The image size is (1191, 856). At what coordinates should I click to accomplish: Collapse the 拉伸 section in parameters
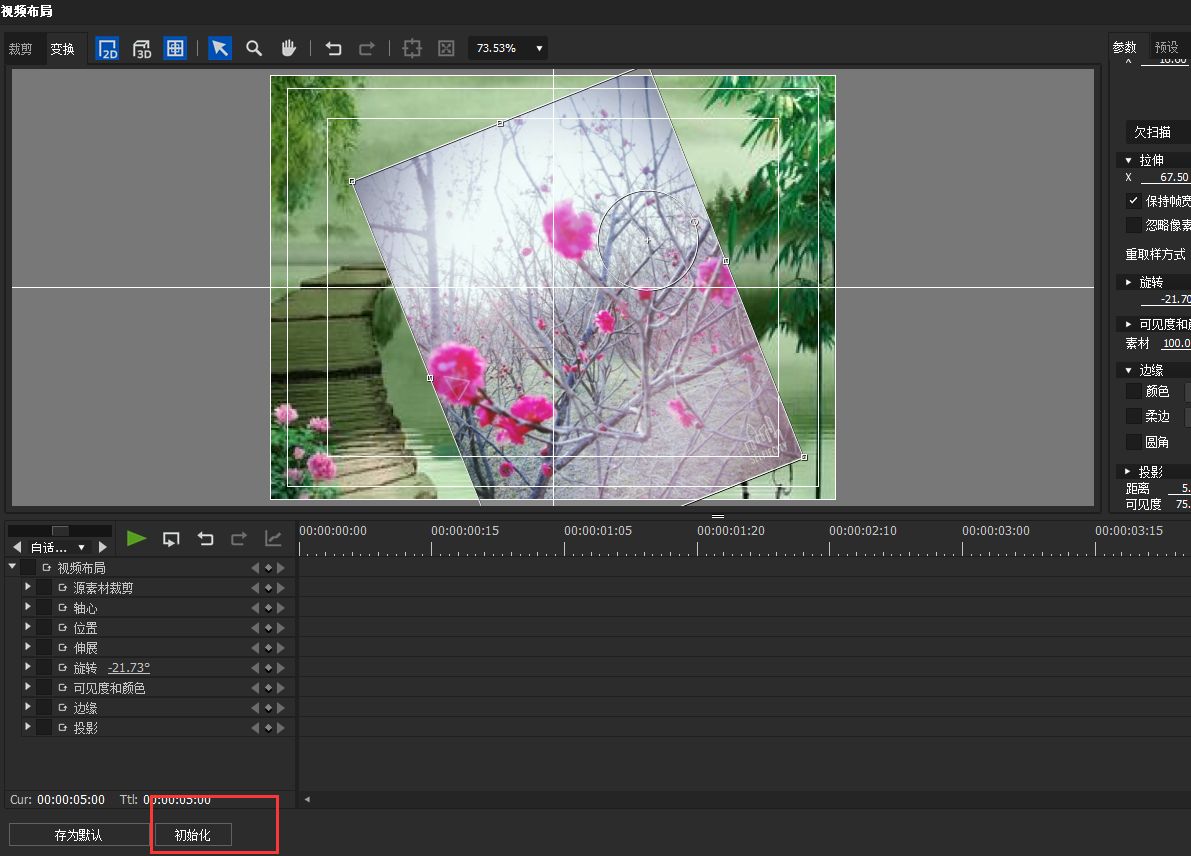click(x=1129, y=160)
